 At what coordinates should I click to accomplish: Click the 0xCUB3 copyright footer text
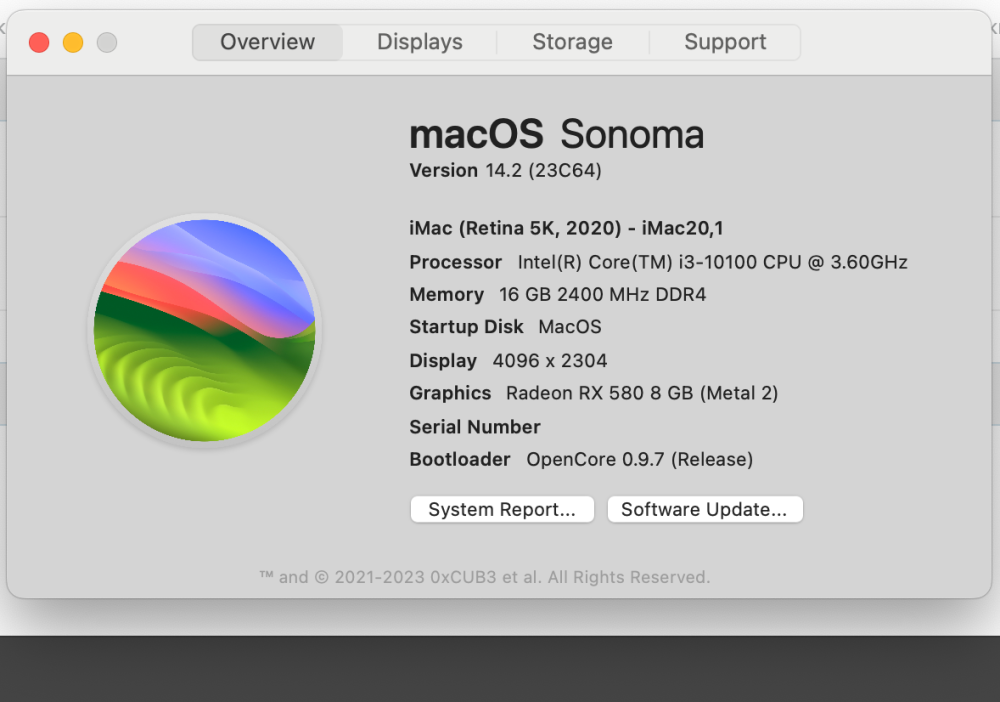point(485,577)
